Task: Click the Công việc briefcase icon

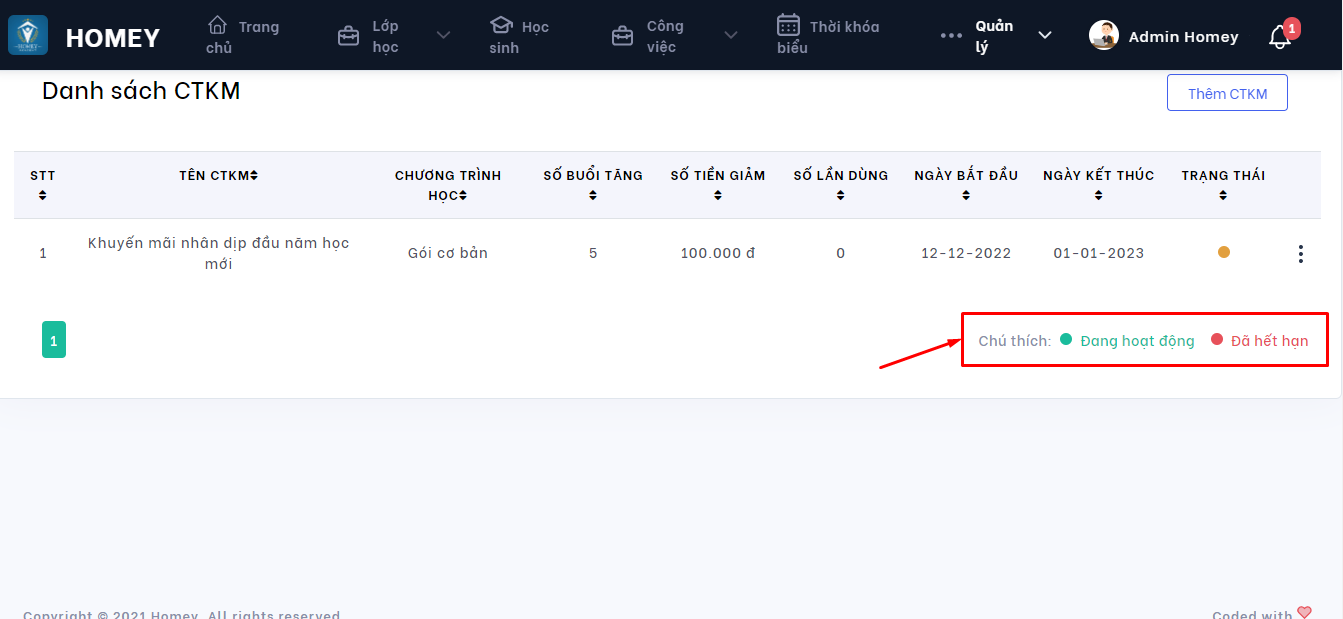Action: click(x=622, y=37)
